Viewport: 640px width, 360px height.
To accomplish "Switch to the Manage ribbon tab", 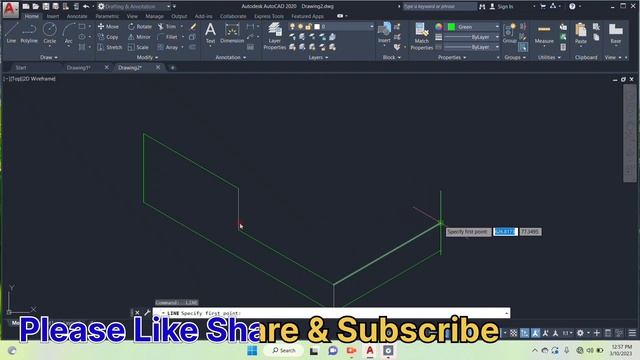I will (154, 16).
